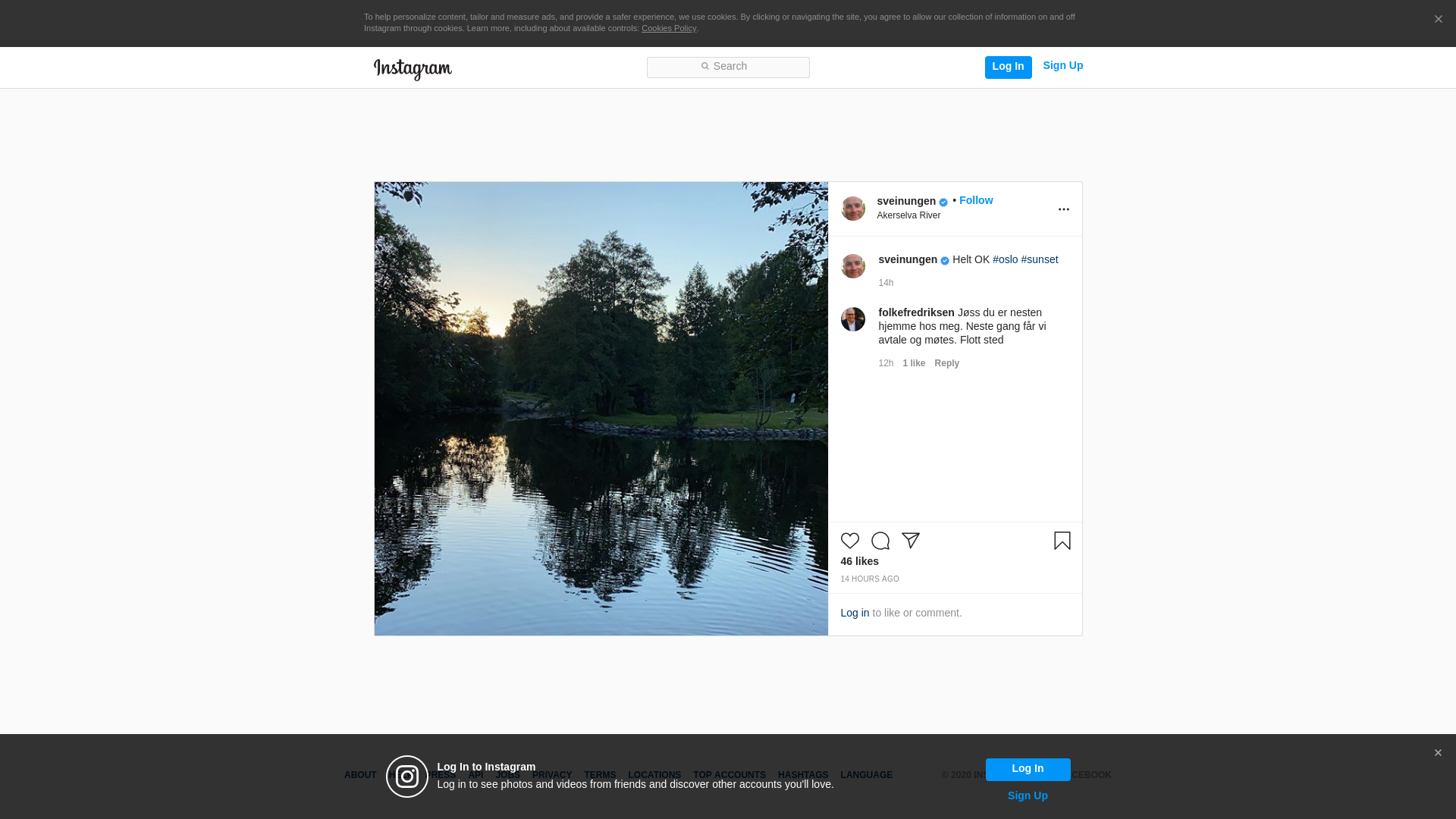Open the LOCATIONS footer link
The height and width of the screenshot is (819, 1456).
tap(654, 775)
